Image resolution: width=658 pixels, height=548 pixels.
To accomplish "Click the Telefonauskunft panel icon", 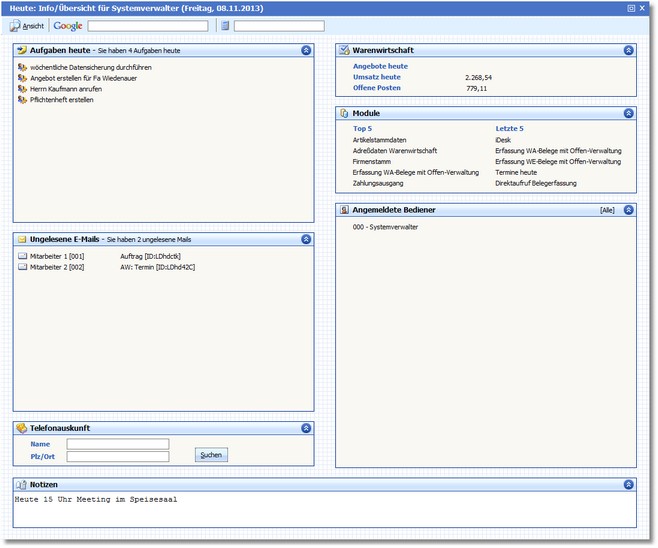I will tap(22, 428).
